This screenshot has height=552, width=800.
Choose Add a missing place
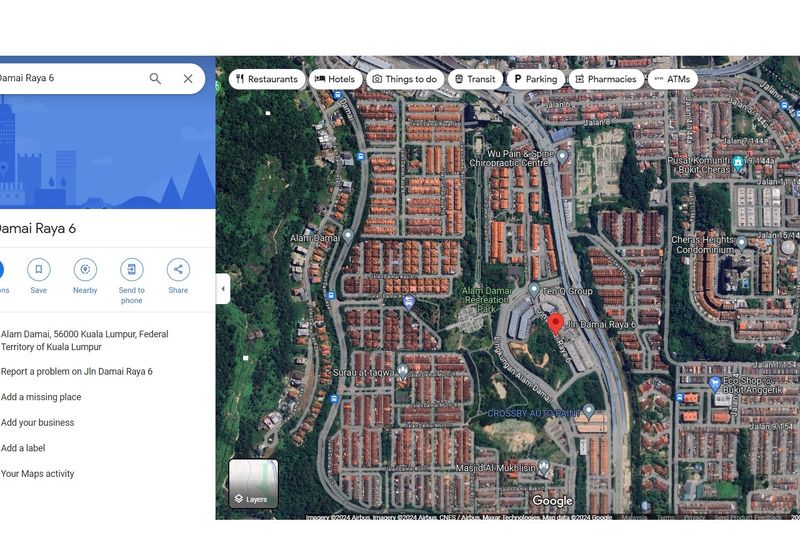pos(41,397)
